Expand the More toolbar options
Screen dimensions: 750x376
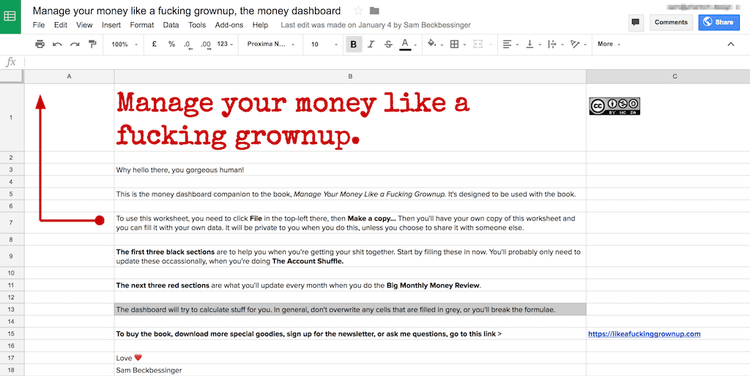[x=608, y=44]
